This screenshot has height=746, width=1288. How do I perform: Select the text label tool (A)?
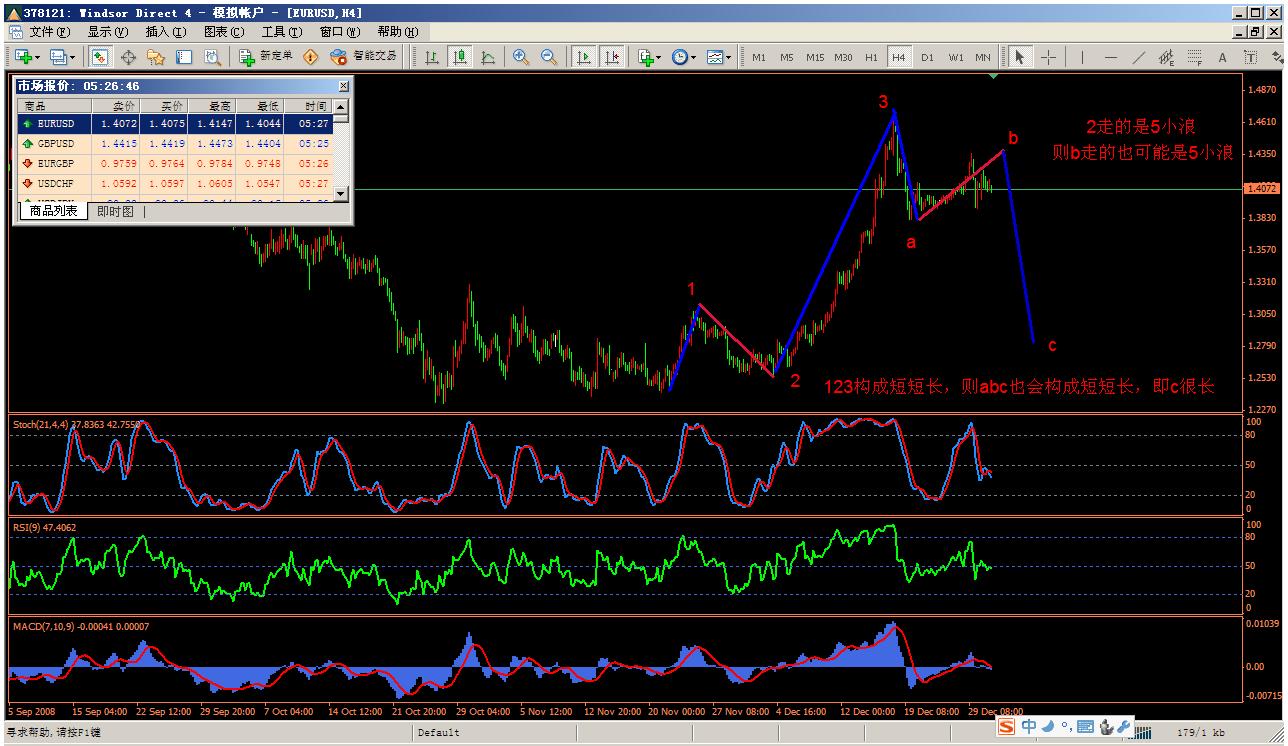click(x=1222, y=57)
